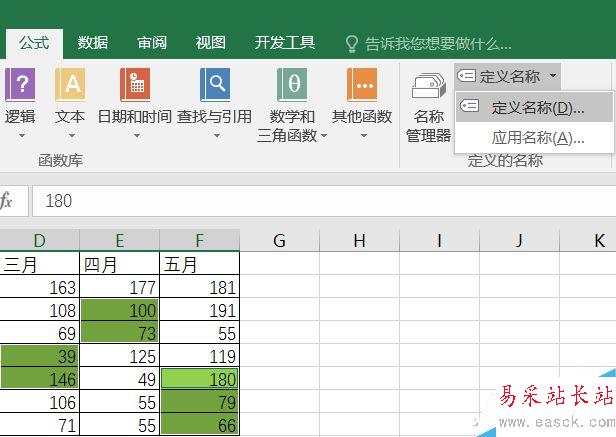Image resolution: width=616 pixels, height=437 pixels.
Task: Open the Math and Trig functions icon
Action: tap(292, 85)
